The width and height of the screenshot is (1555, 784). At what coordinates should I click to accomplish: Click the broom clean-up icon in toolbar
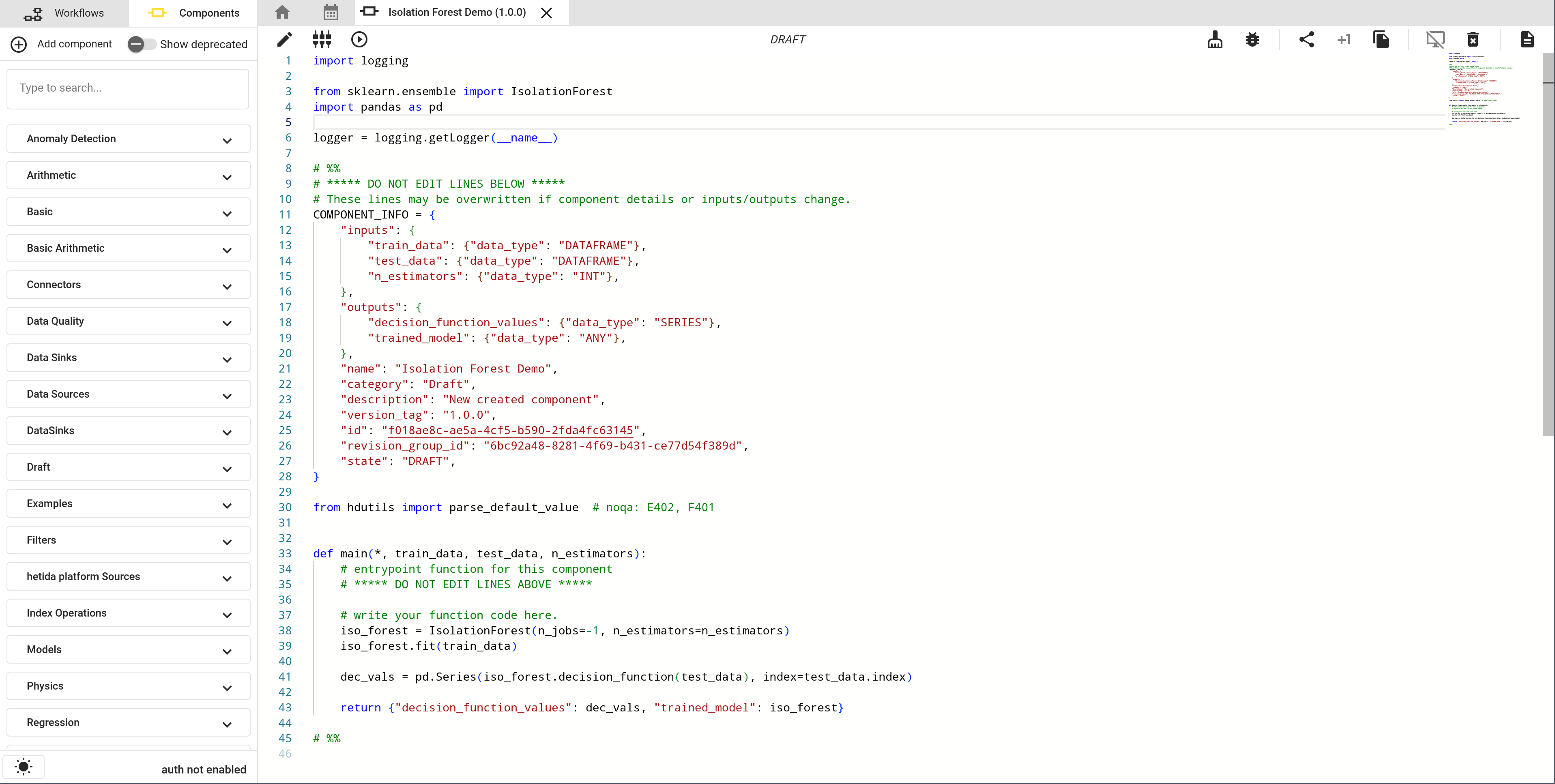[1215, 39]
